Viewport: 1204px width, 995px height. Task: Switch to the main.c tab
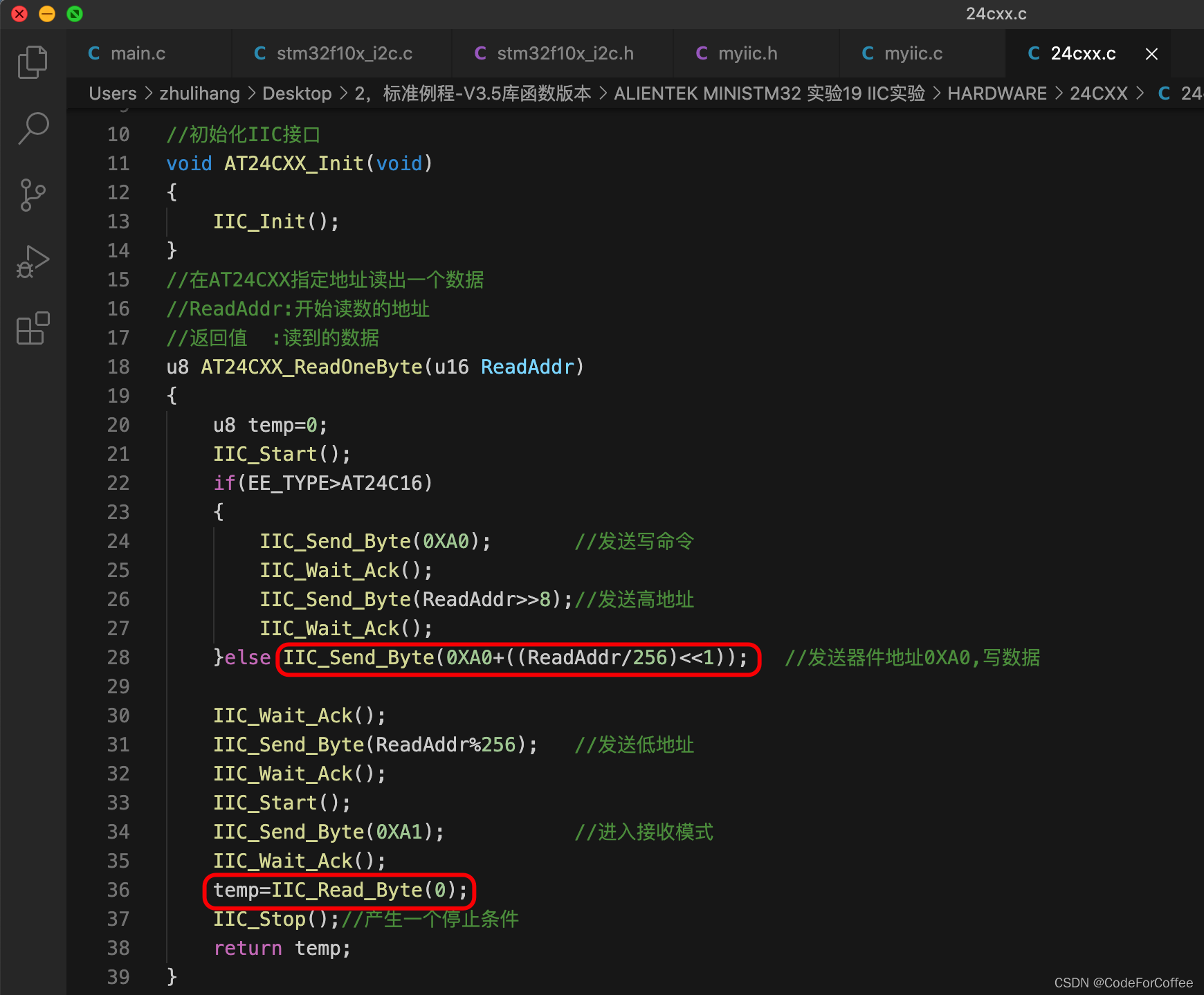(x=138, y=54)
